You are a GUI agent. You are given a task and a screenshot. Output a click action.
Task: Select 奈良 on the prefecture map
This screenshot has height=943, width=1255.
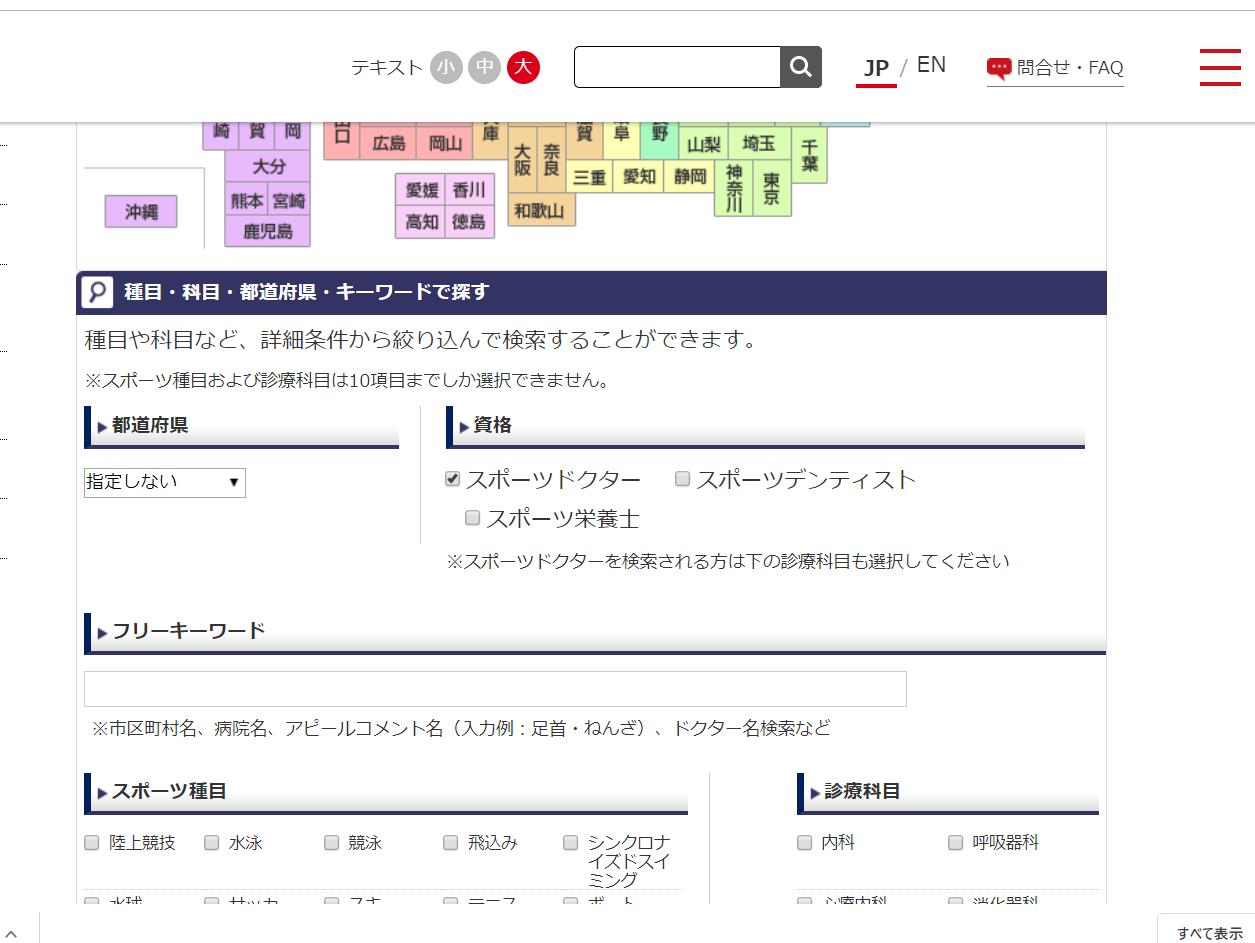[552, 160]
